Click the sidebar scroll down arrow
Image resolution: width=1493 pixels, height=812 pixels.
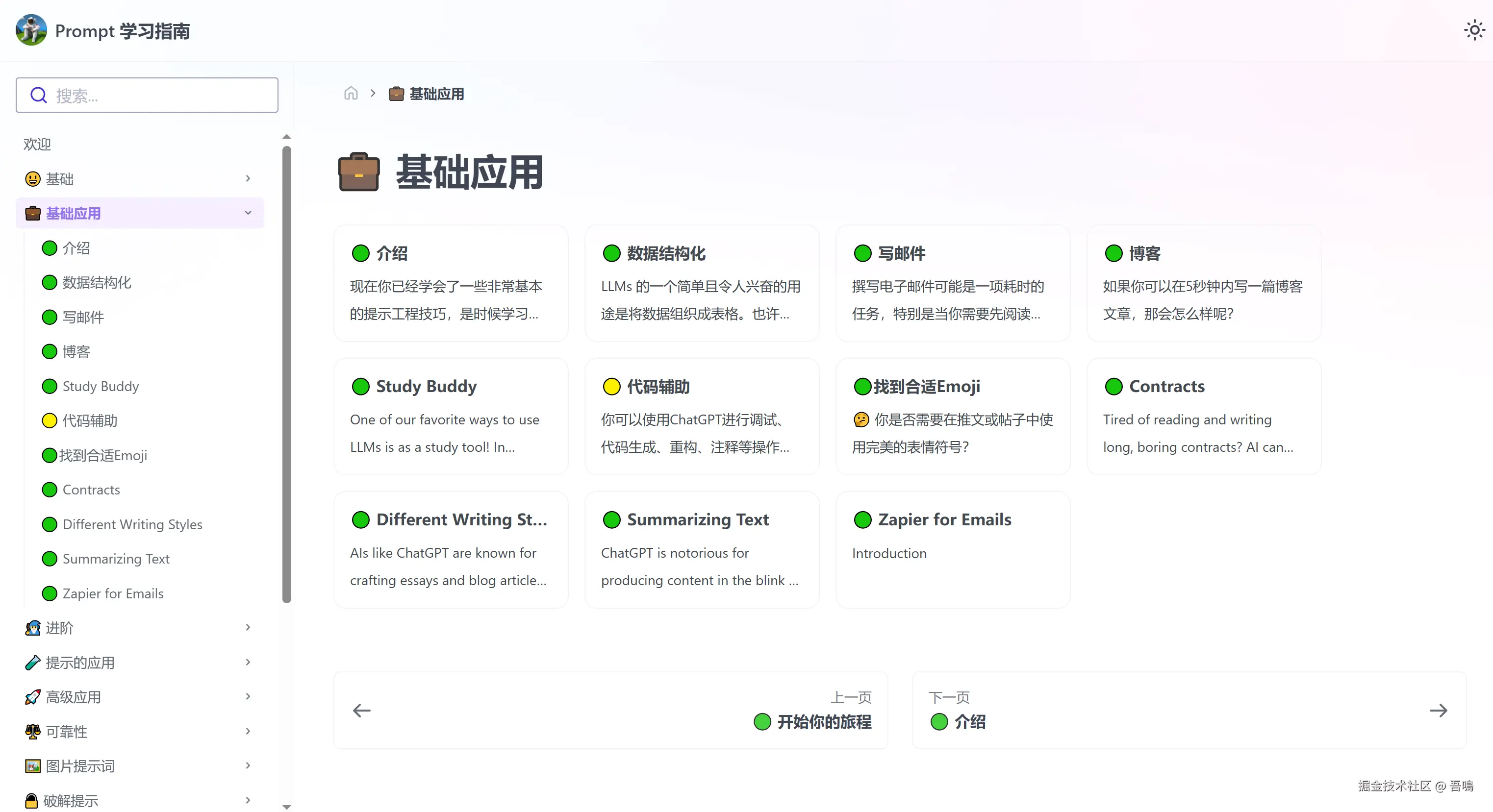click(x=286, y=806)
